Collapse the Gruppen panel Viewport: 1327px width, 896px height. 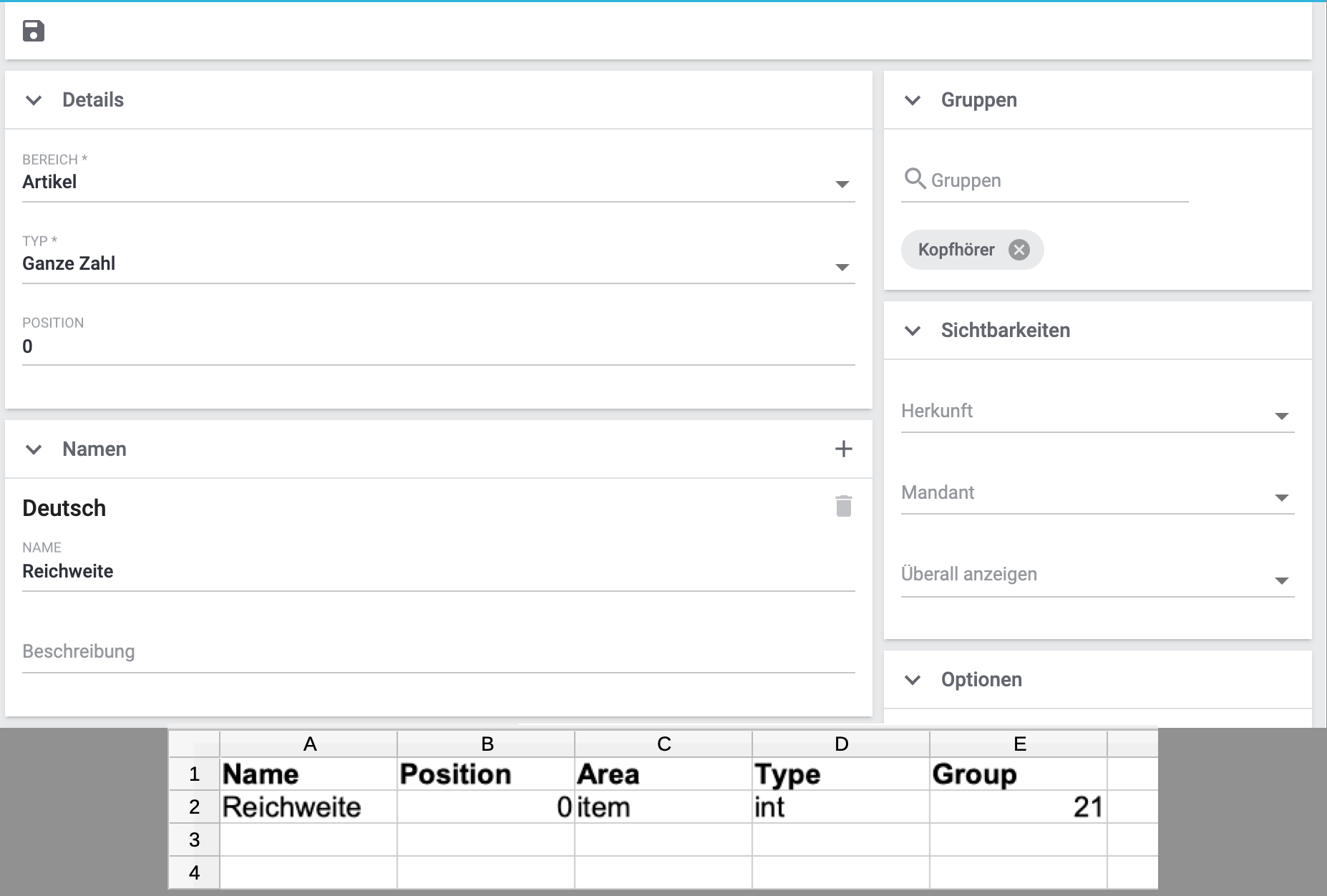(x=913, y=100)
